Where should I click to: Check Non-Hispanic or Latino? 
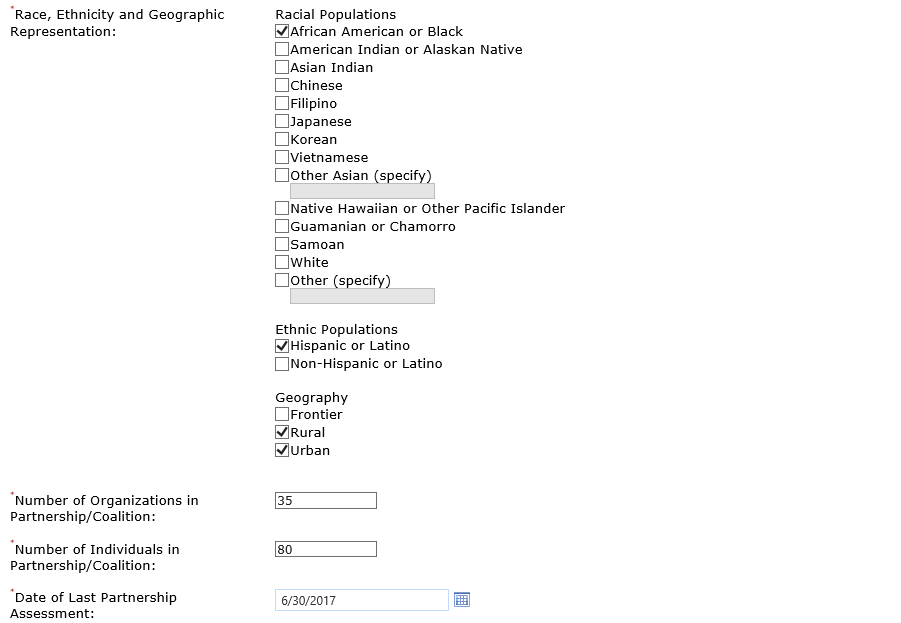[x=282, y=364]
